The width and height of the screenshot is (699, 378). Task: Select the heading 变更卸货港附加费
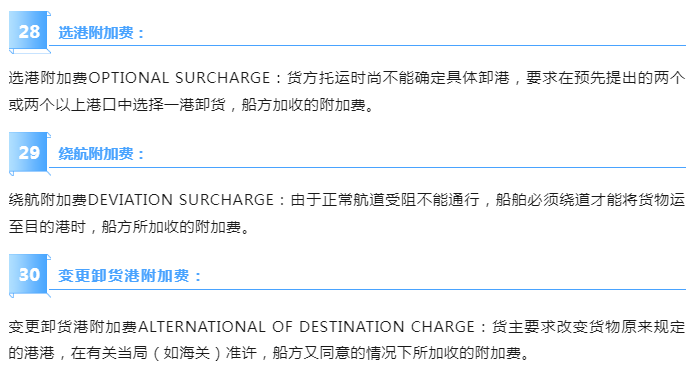[124, 276]
